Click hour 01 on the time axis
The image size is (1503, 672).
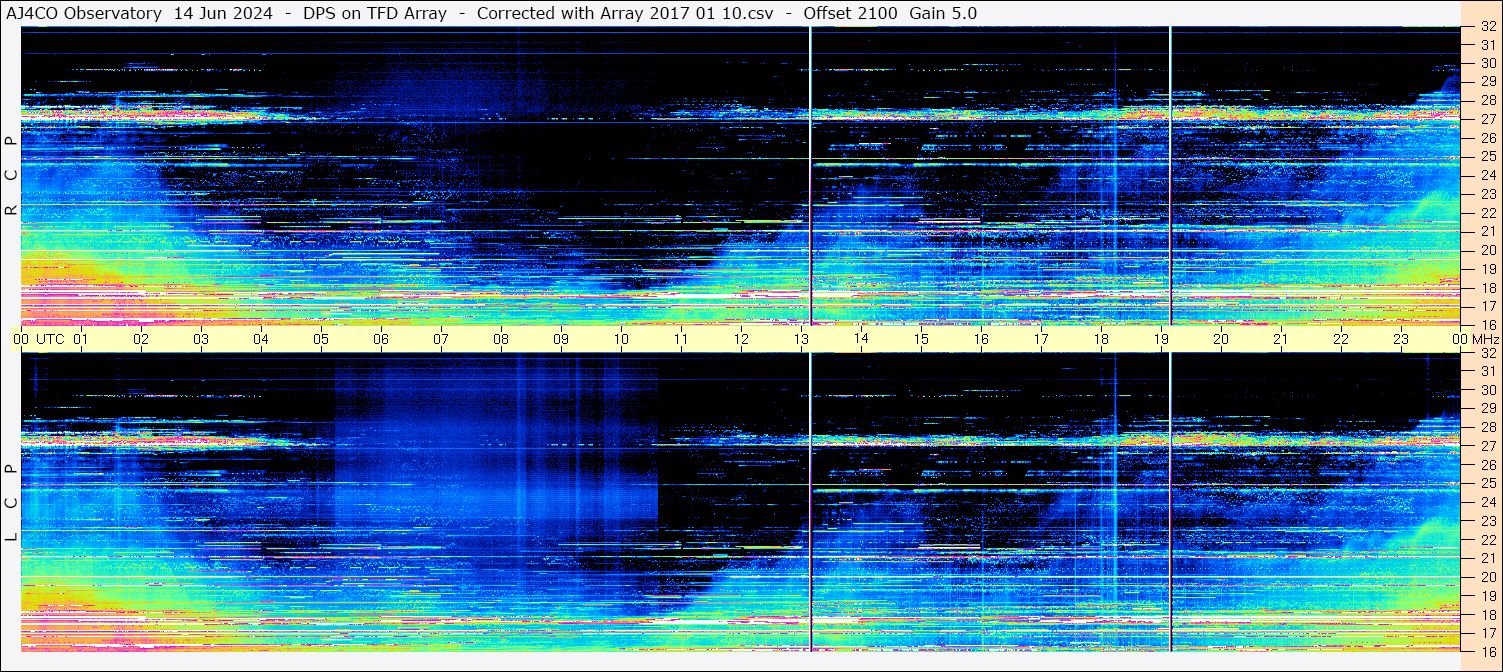(x=81, y=339)
